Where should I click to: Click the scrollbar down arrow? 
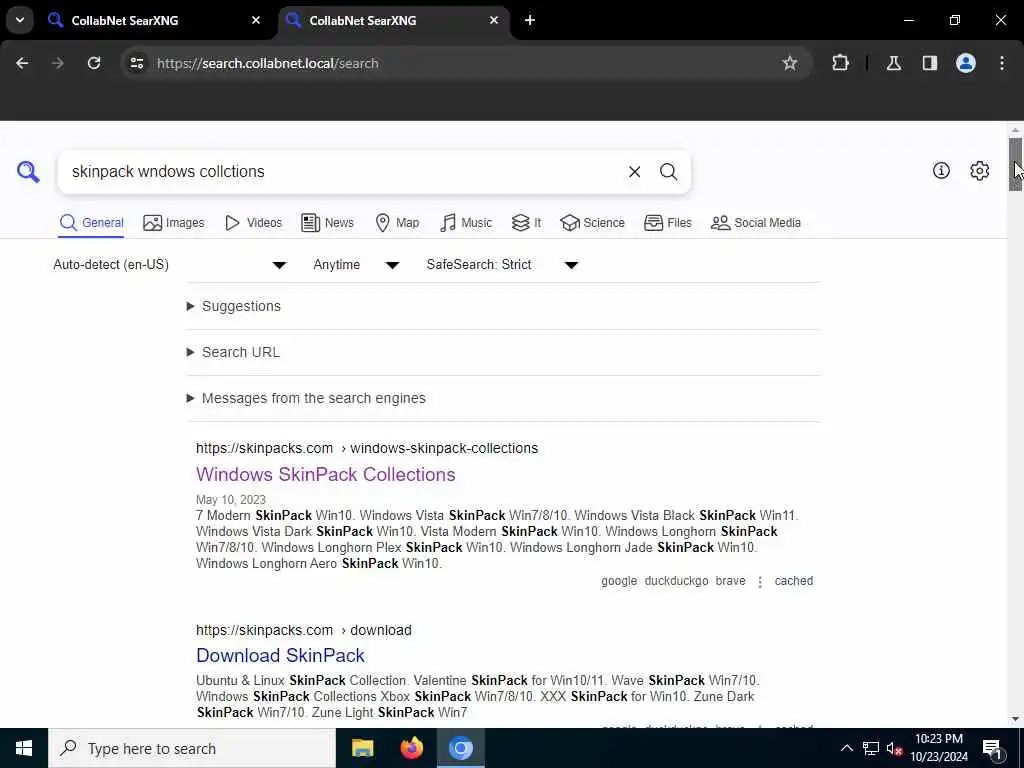[1015, 719]
